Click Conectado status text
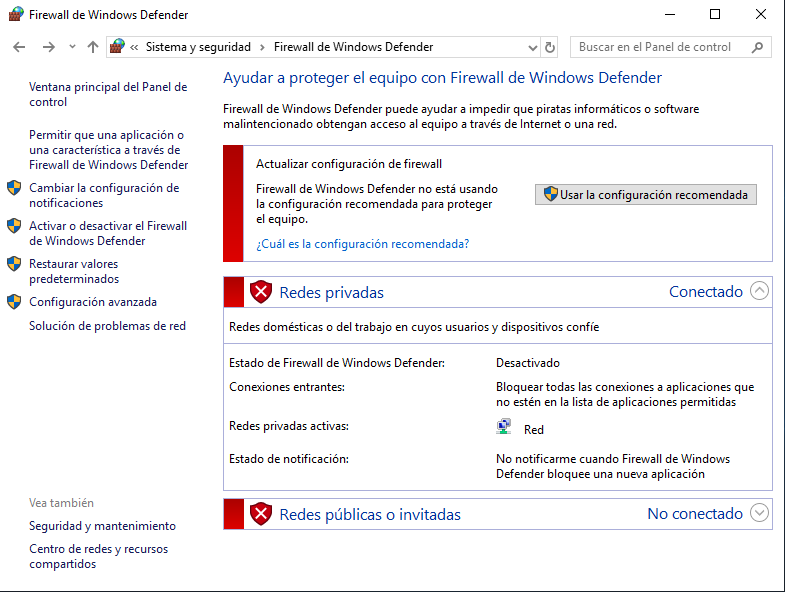The width and height of the screenshot is (785, 592). click(x=706, y=291)
